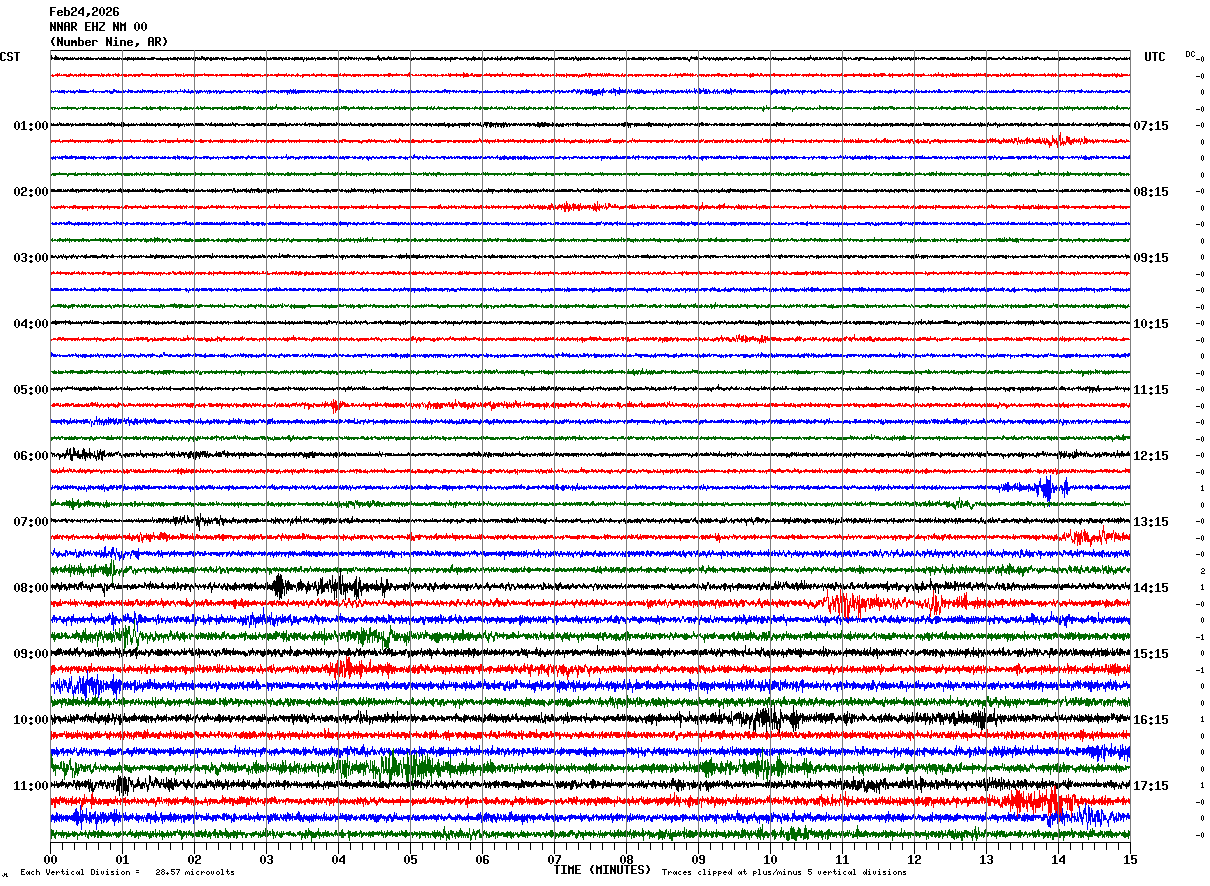1210x886 pixels.
Task: Click the 17:15 UTC time label
Action: tap(1151, 786)
